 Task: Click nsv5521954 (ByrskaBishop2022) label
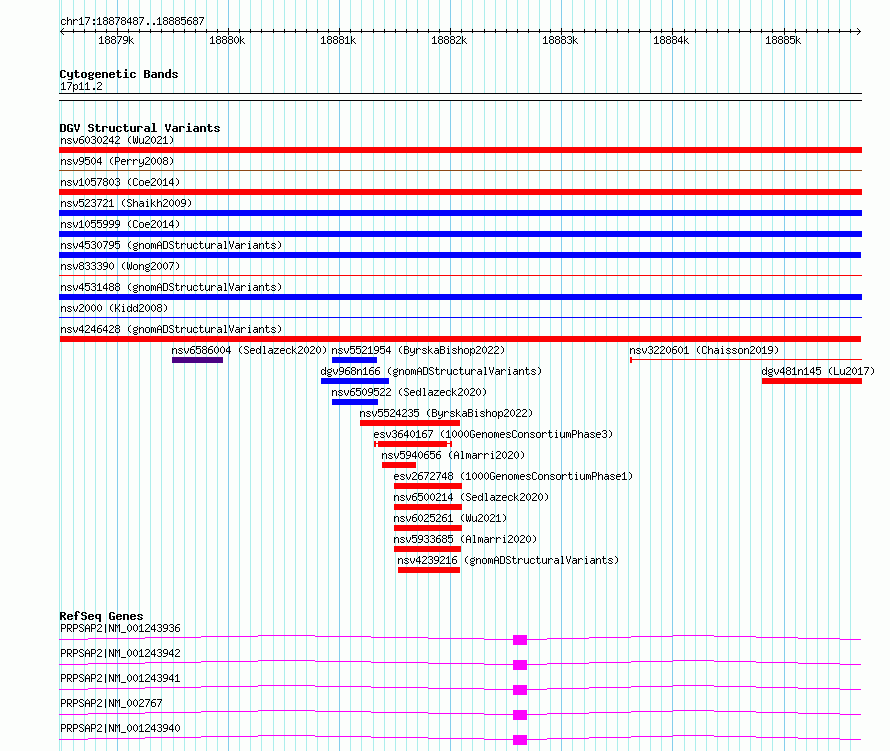[x=418, y=350]
